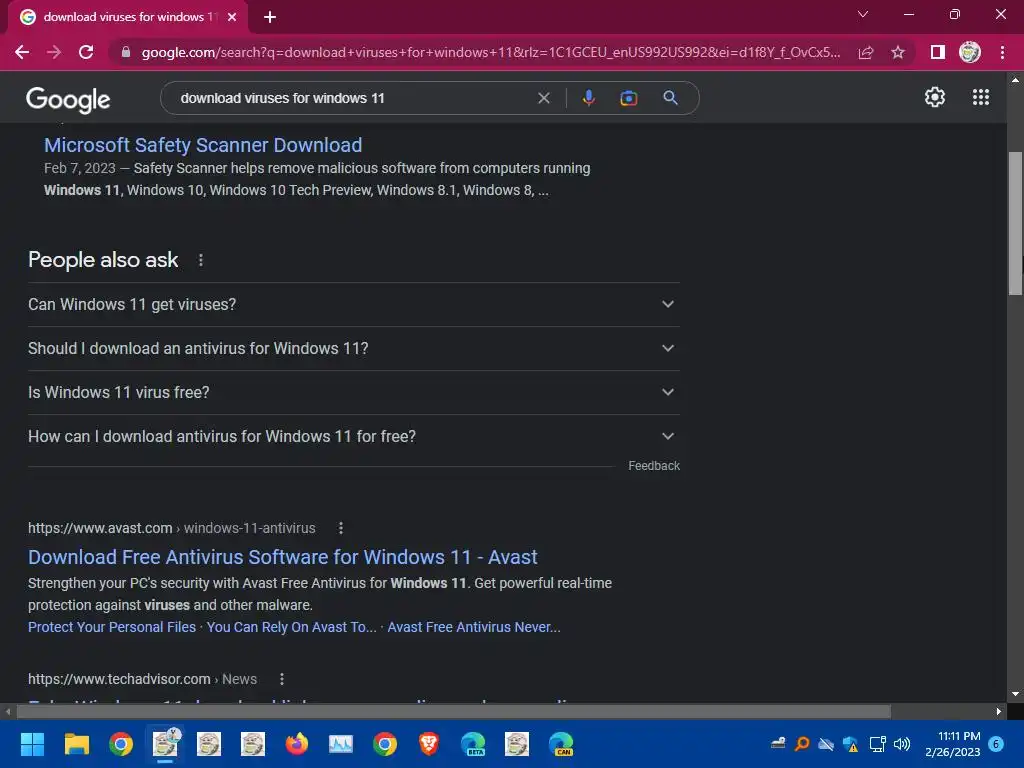Click the vertical scrollbar thumb
The image size is (1024, 768).
click(x=1015, y=223)
